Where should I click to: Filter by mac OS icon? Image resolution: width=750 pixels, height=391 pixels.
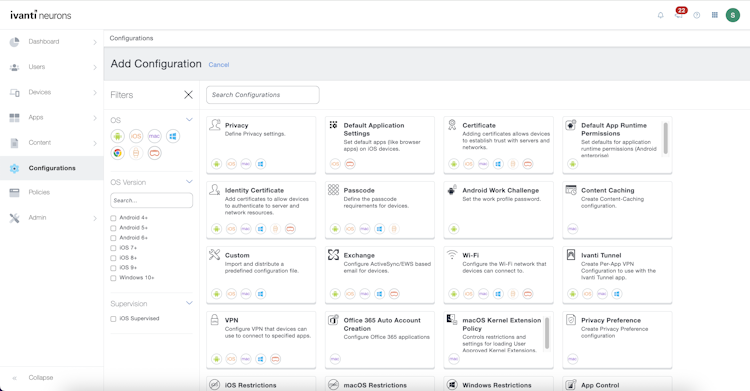[x=154, y=136]
